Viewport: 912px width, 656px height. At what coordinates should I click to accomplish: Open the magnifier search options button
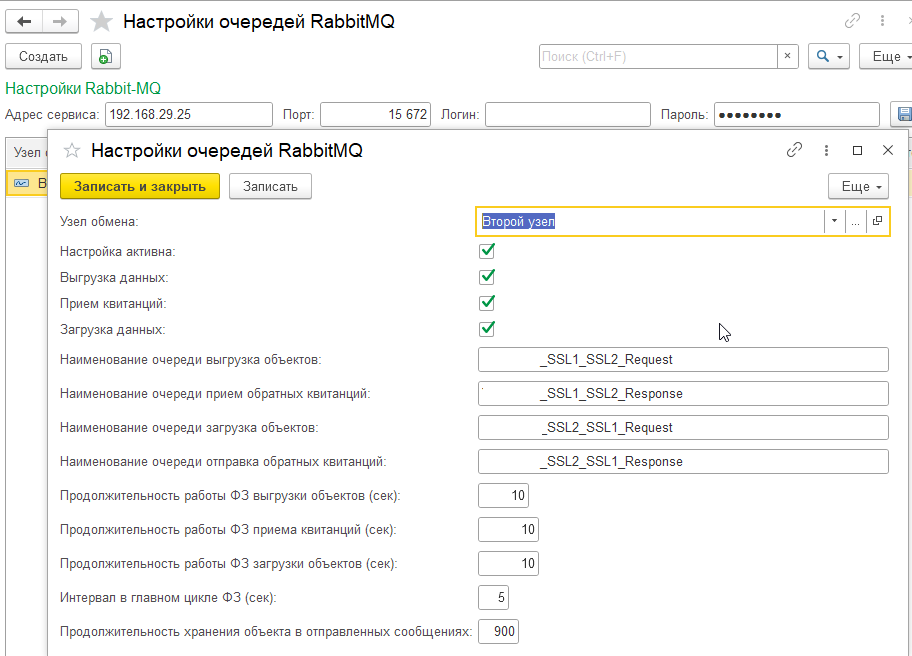[829, 56]
